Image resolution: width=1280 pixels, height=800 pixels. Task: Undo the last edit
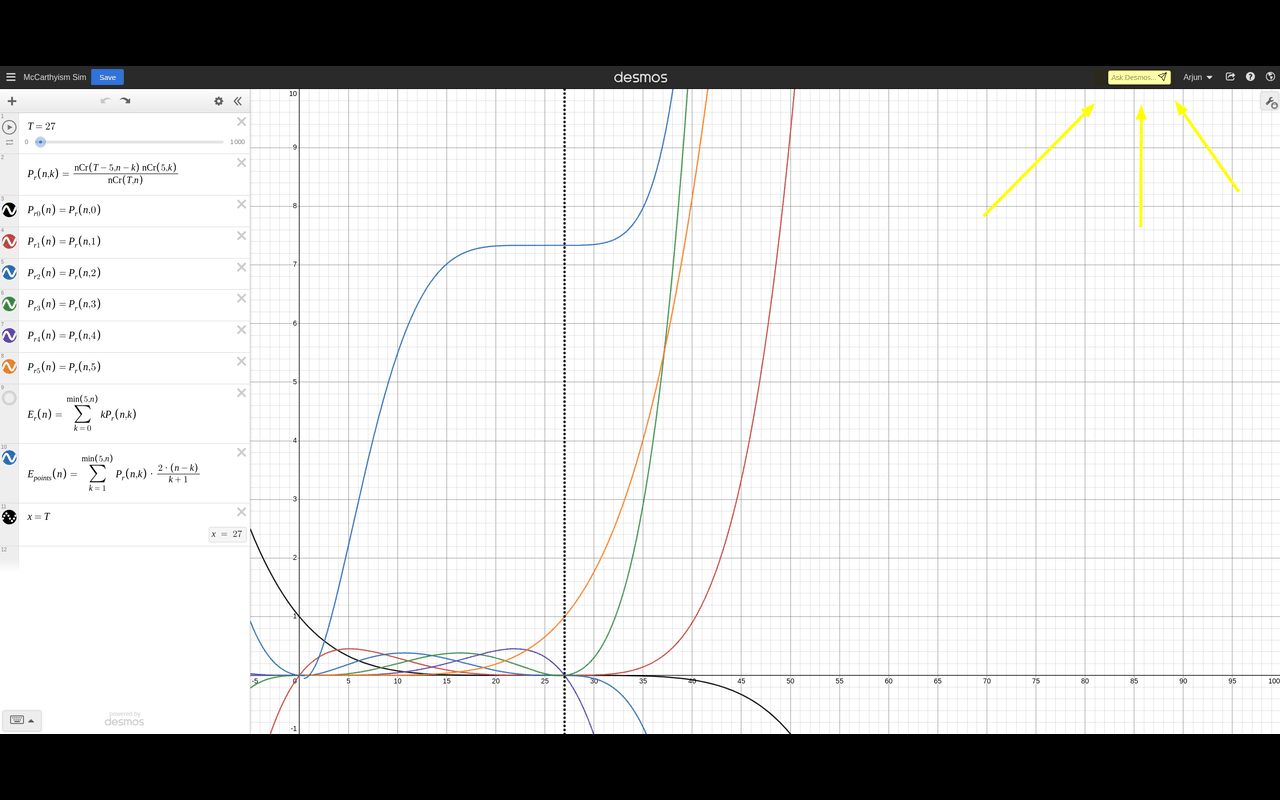coord(105,101)
